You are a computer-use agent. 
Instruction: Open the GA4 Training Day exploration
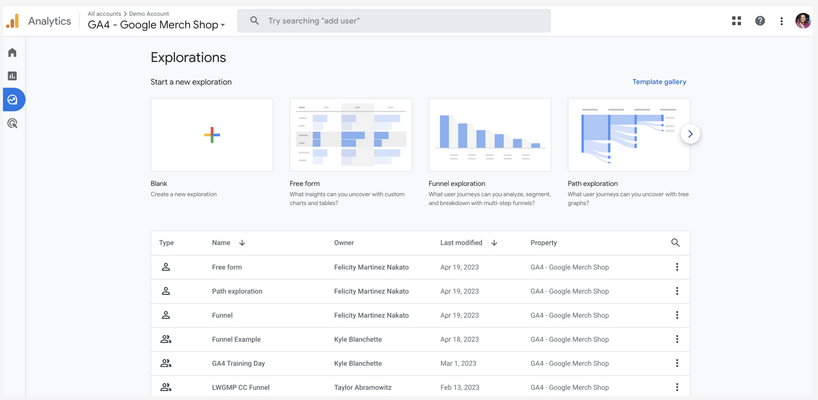pyautogui.click(x=238, y=363)
